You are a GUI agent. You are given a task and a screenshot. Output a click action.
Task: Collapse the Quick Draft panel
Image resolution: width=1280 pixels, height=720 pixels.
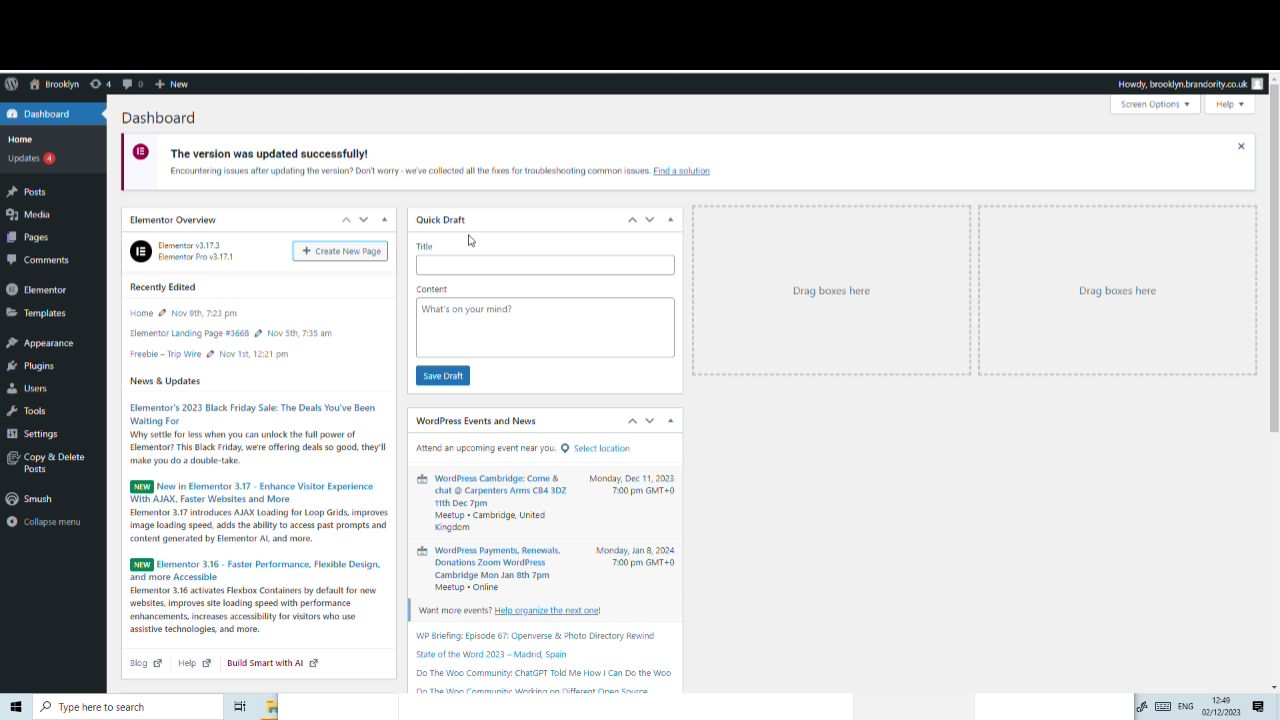670,219
